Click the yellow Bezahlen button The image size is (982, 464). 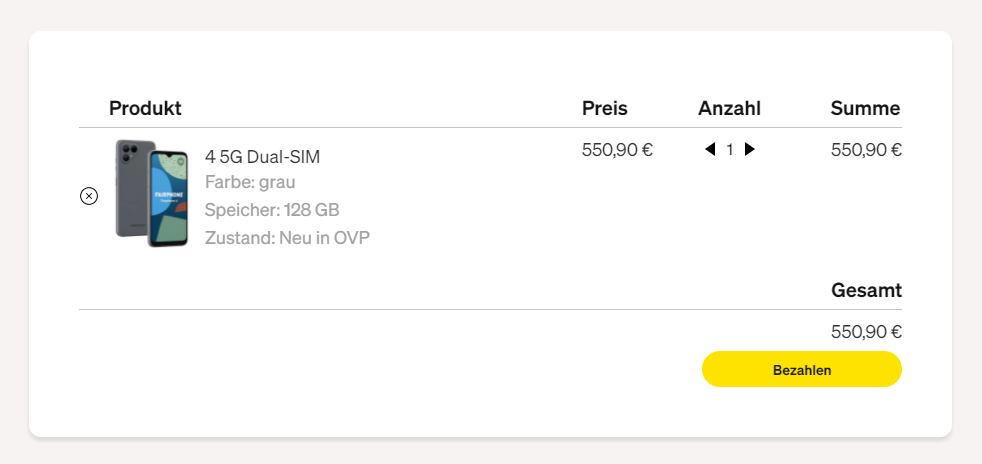(x=802, y=369)
